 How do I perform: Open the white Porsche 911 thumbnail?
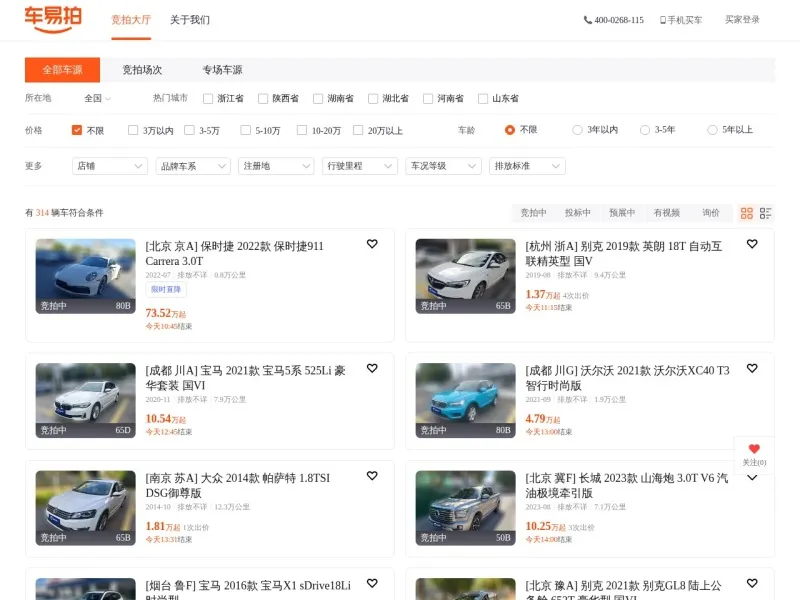tap(86, 276)
